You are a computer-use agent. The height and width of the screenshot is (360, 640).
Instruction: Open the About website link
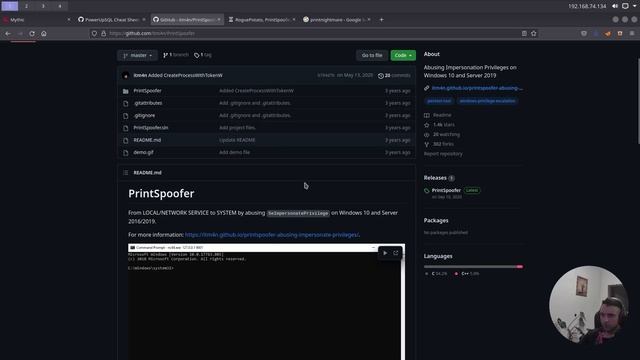click(x=477, y=88)
